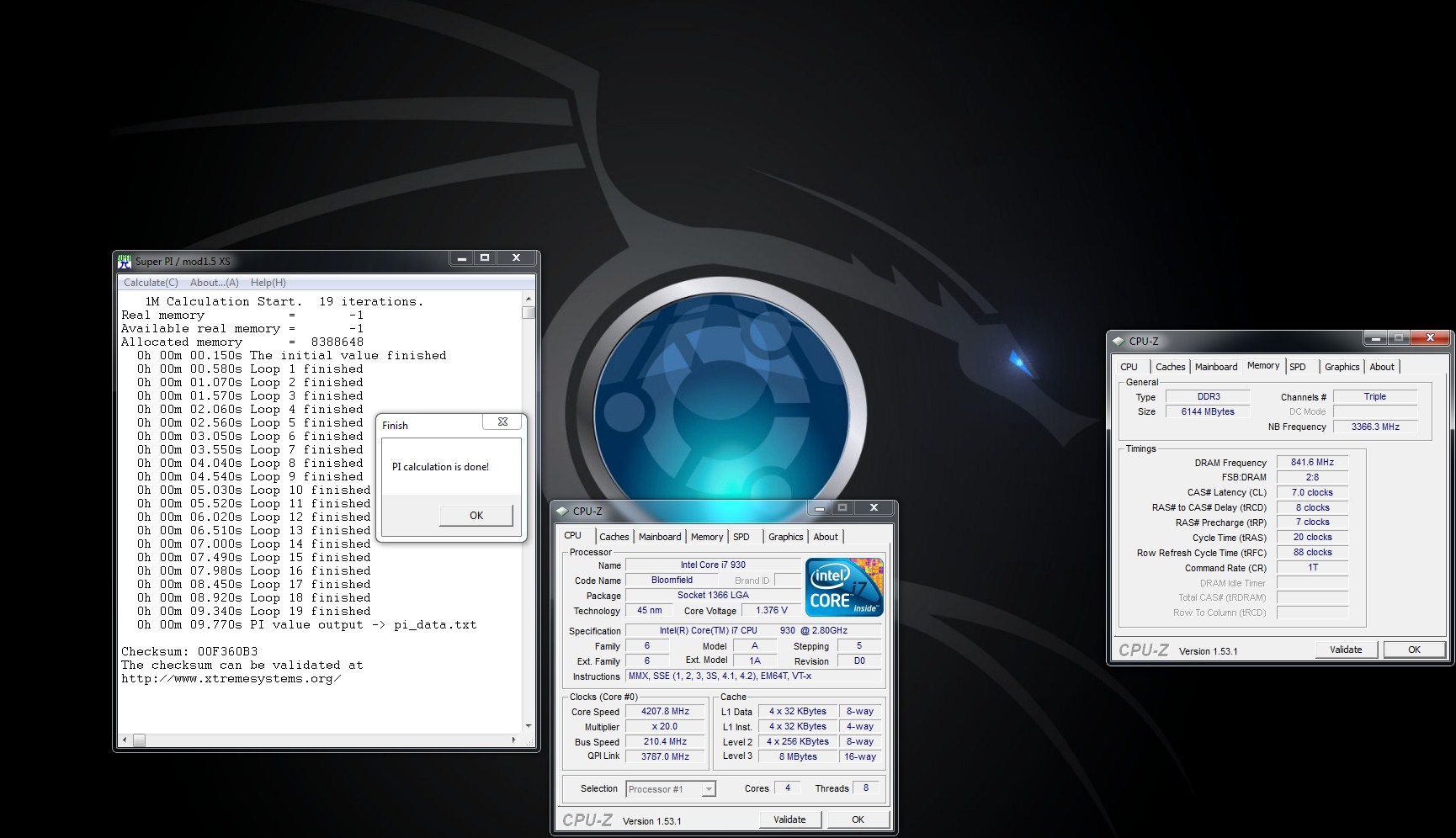Click the Threads value 8
This screenshot has height=838, width=1456.
click(866, 788)
